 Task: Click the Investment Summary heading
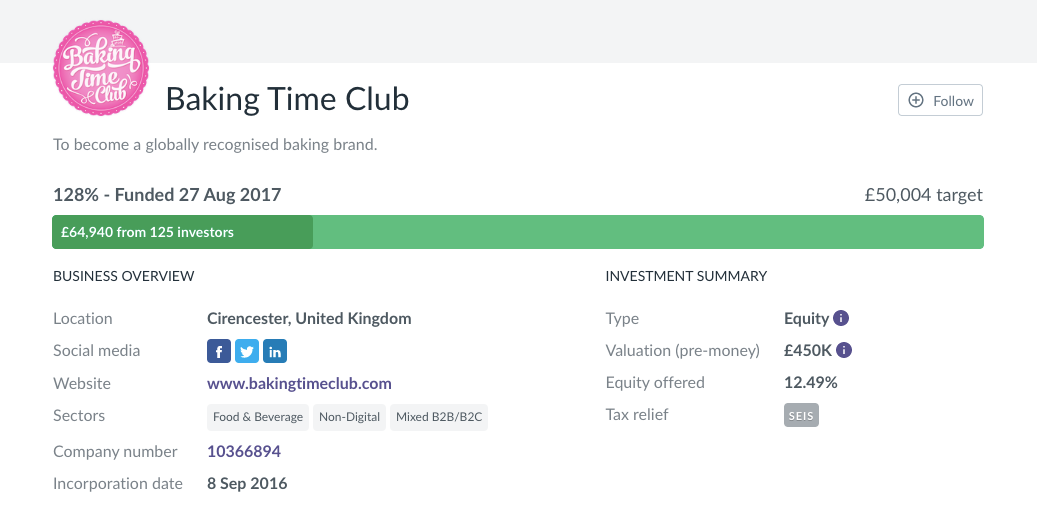point(686,275)
